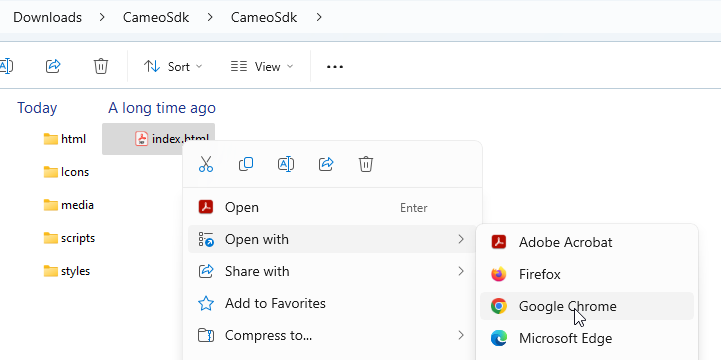
Task: Select the scripts folder
Action: tap(69, 238)
